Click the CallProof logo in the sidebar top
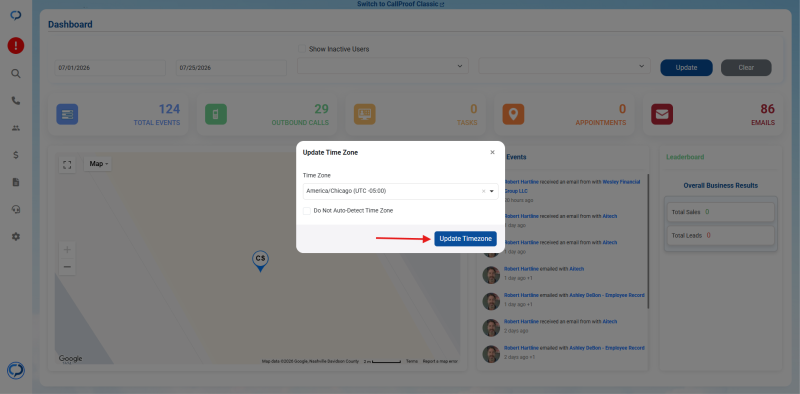Screen dimensions: 800x394 (x=16, y=15)
